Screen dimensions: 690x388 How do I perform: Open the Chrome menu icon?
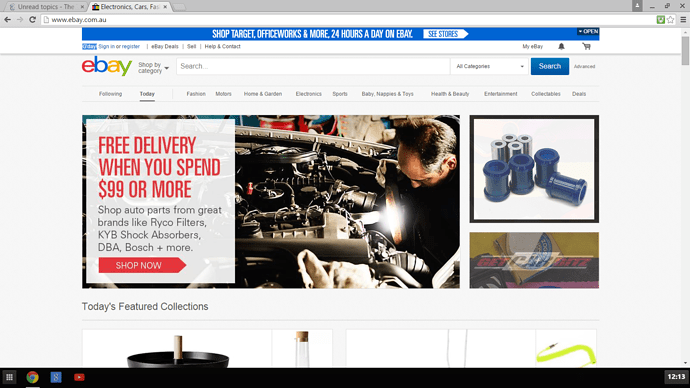click(x=683, y=19)
